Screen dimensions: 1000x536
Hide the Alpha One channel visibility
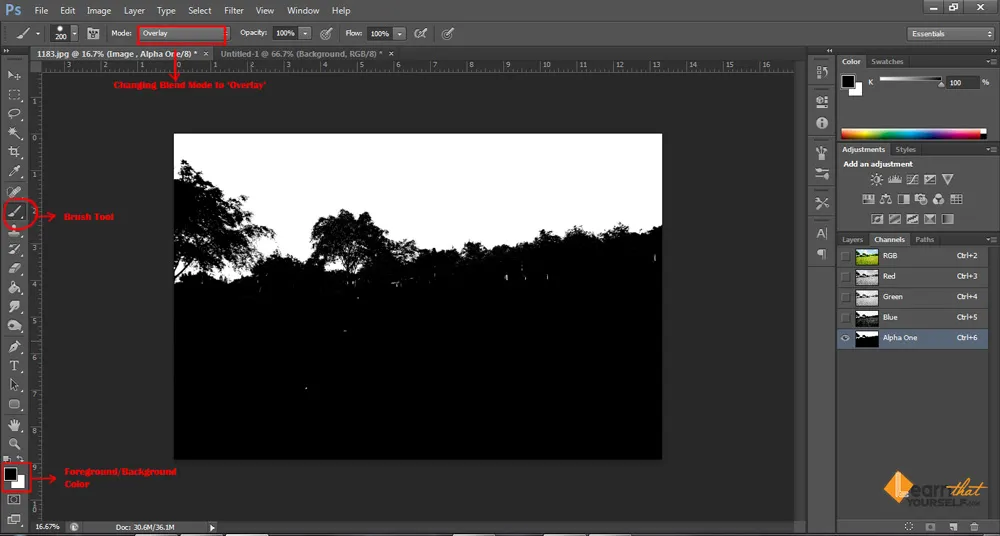point(846,338)
